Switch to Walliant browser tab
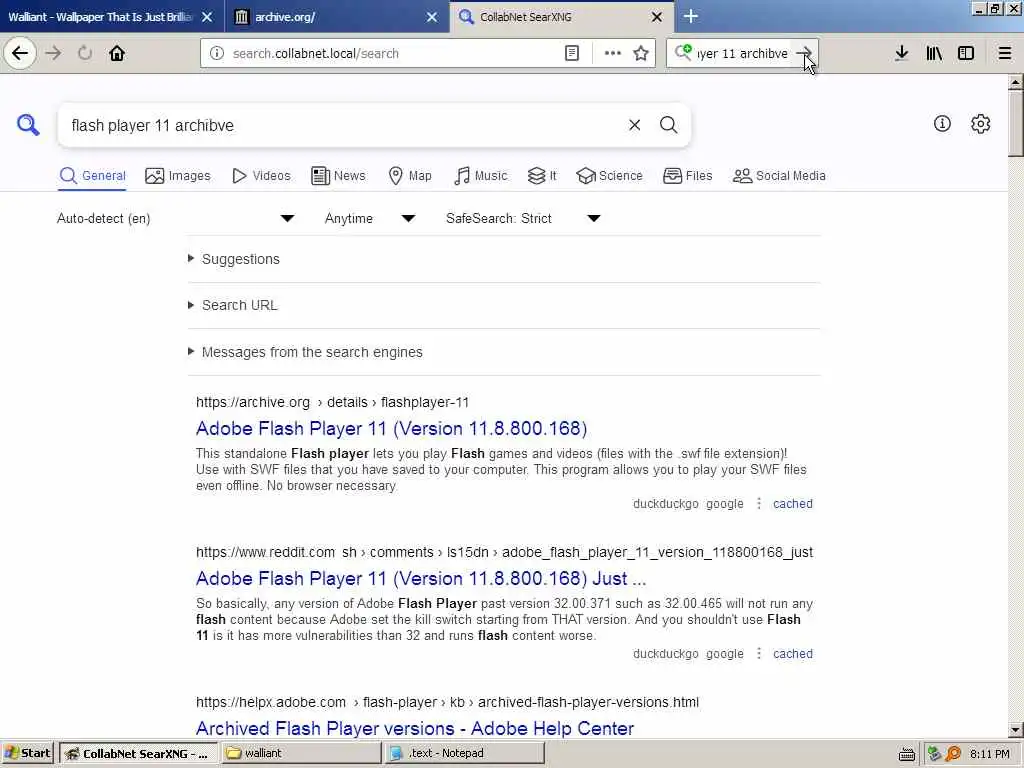 point(112,17)
